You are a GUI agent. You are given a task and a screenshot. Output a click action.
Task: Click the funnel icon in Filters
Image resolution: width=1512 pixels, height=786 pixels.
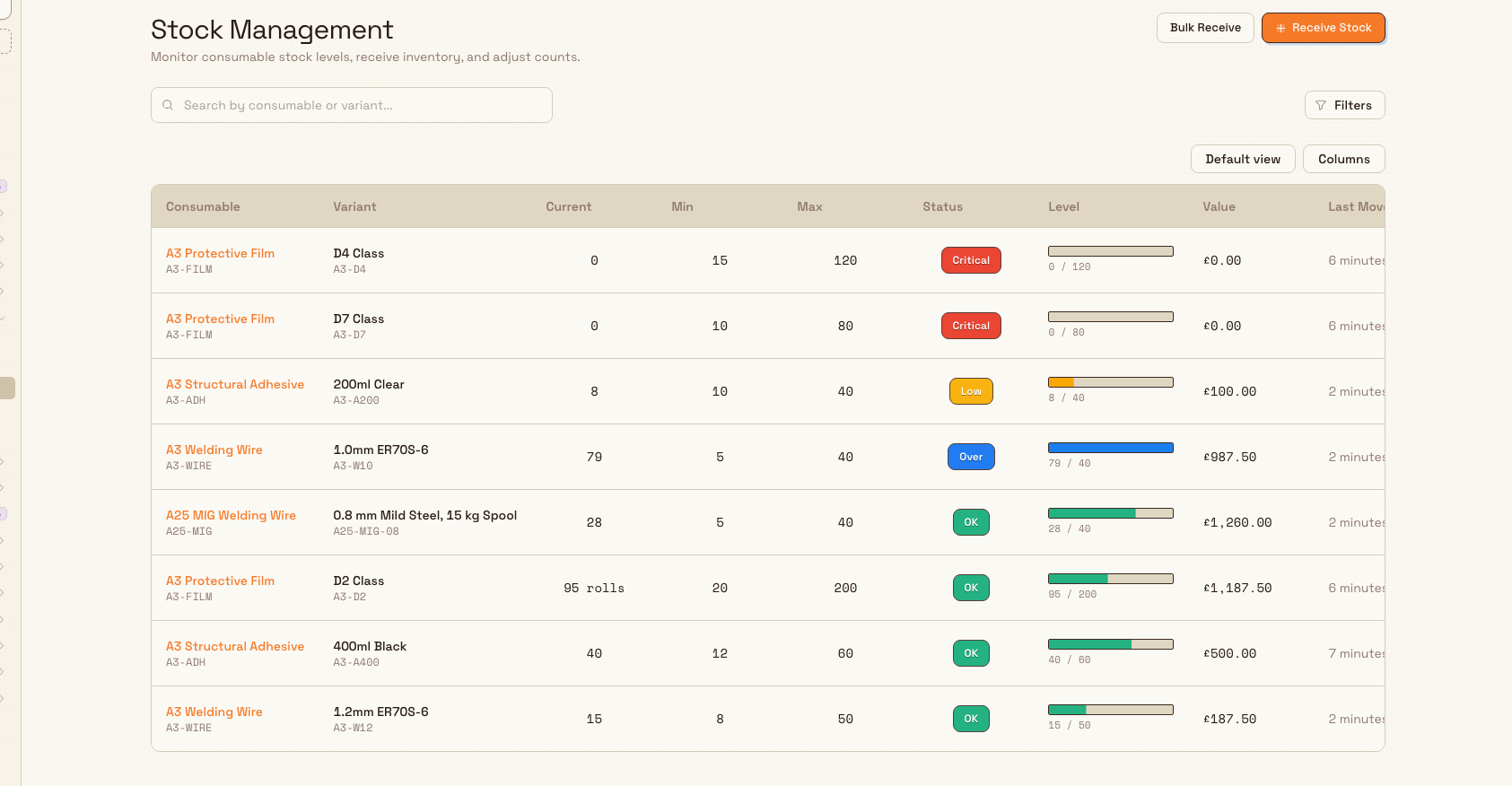(x=1321, y=105)
